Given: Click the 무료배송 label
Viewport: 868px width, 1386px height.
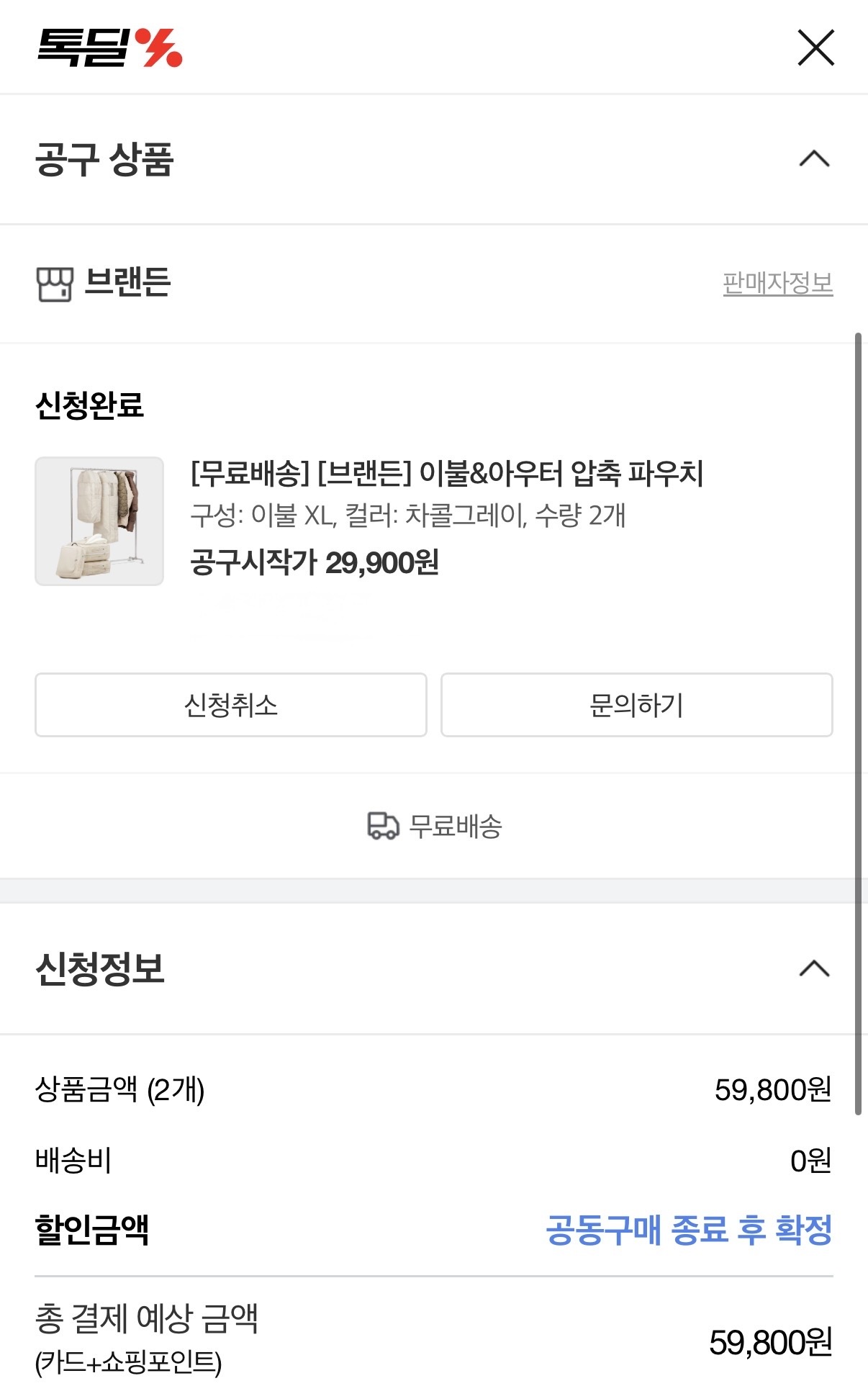Looking at the screenshot, I should (456, 827).
